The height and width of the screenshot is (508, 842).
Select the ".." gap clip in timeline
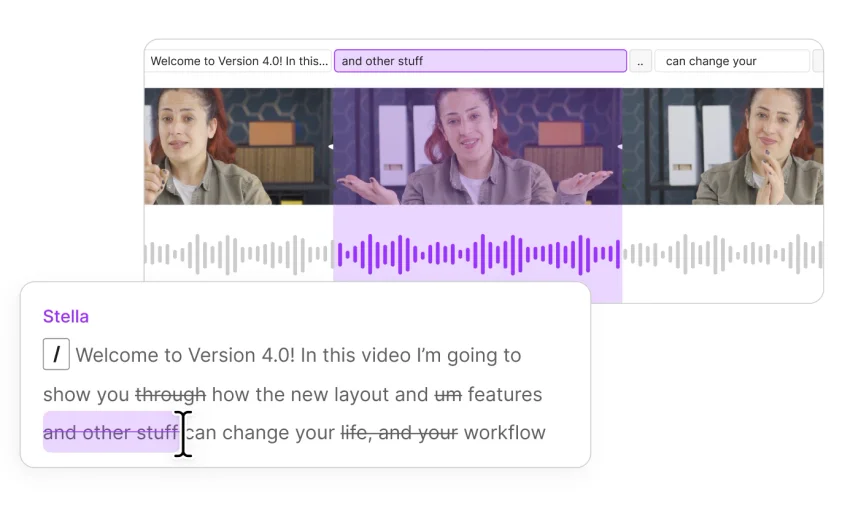(640, 61)
